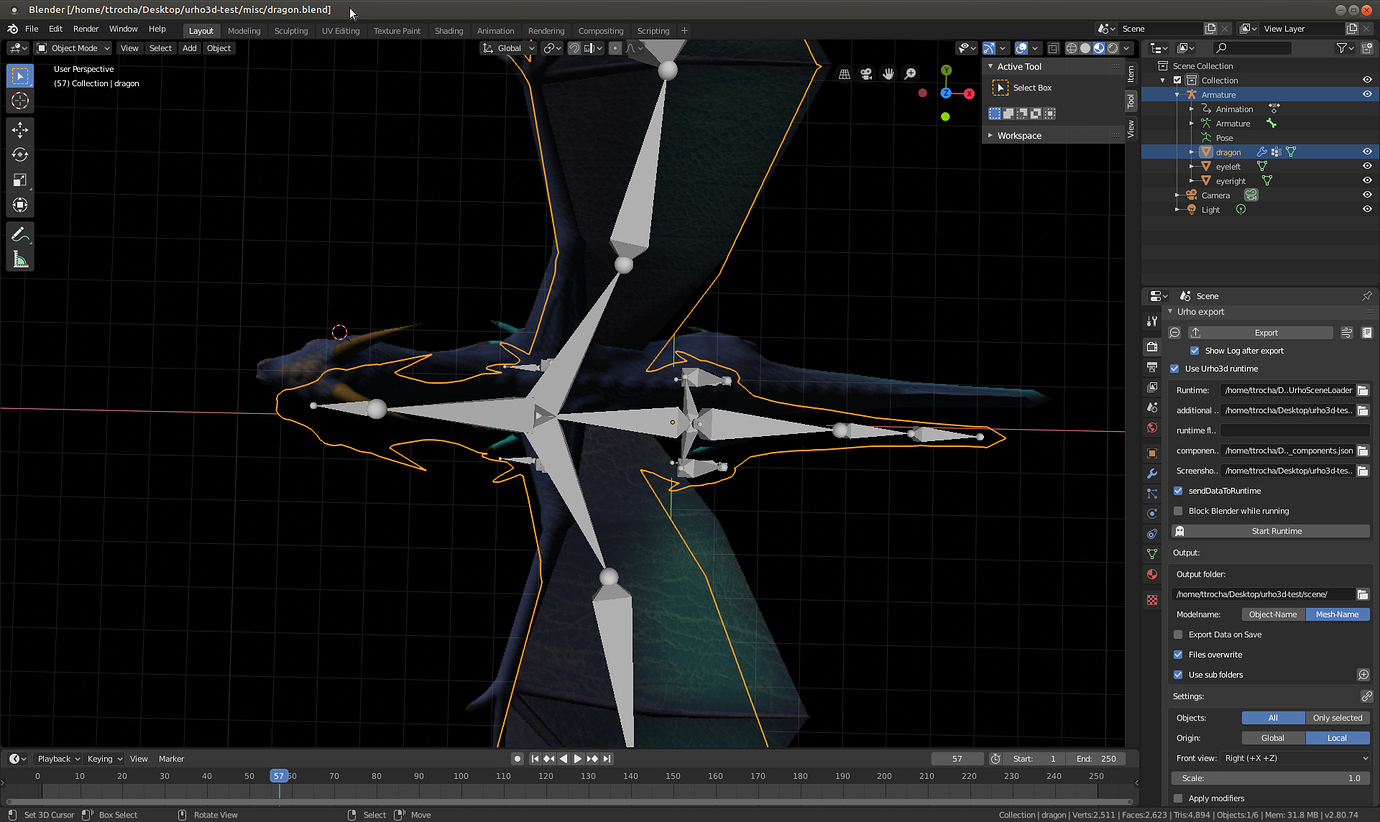The image size is (1380, 822).
Task: Activate the 3D Cursor tool
Action: [x=20, y=101]
